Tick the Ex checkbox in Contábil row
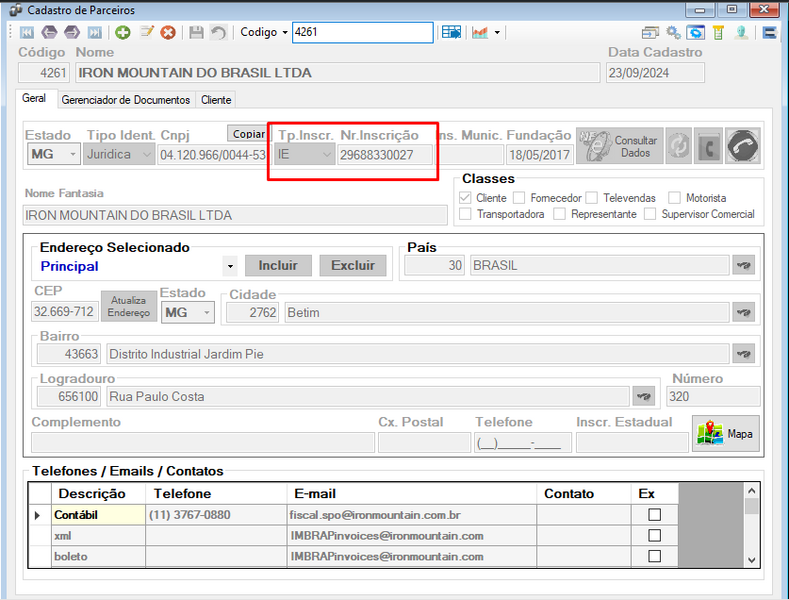789x600 pixels. click(655, 514)
